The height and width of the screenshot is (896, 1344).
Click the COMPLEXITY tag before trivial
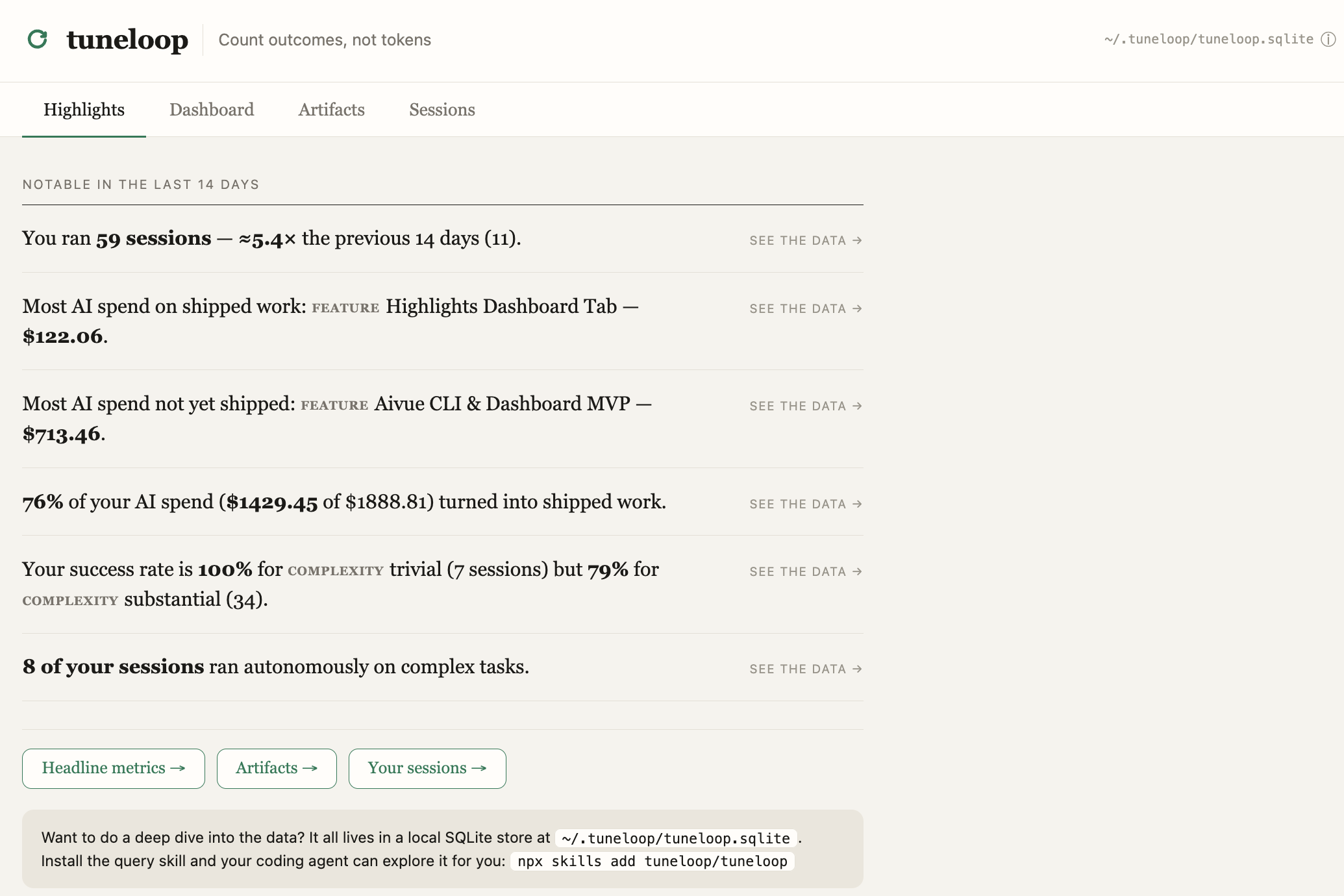click(336, 571)
